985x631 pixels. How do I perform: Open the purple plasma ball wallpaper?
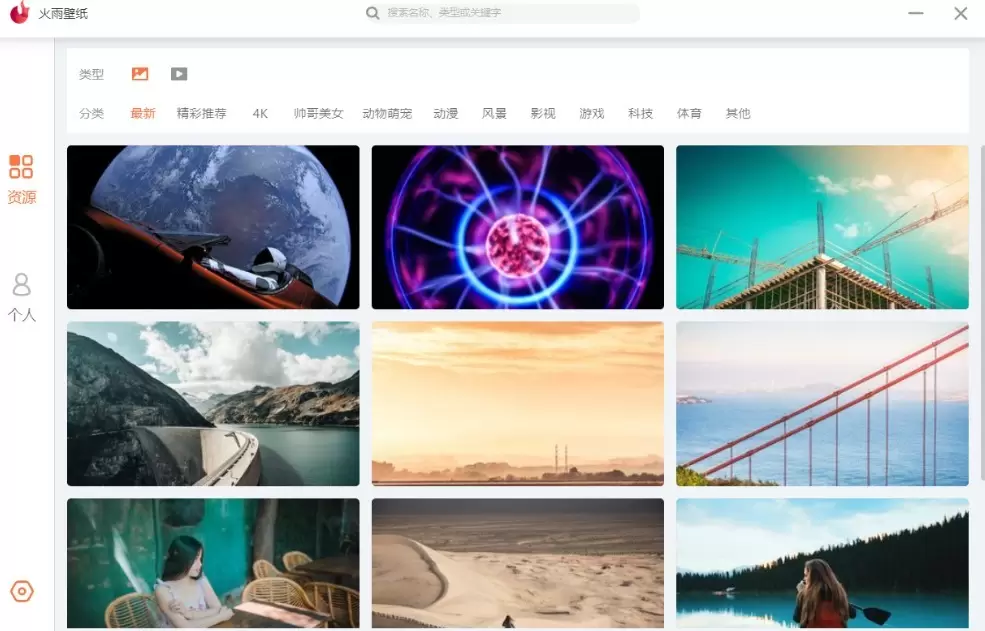[x=518, y=228]
